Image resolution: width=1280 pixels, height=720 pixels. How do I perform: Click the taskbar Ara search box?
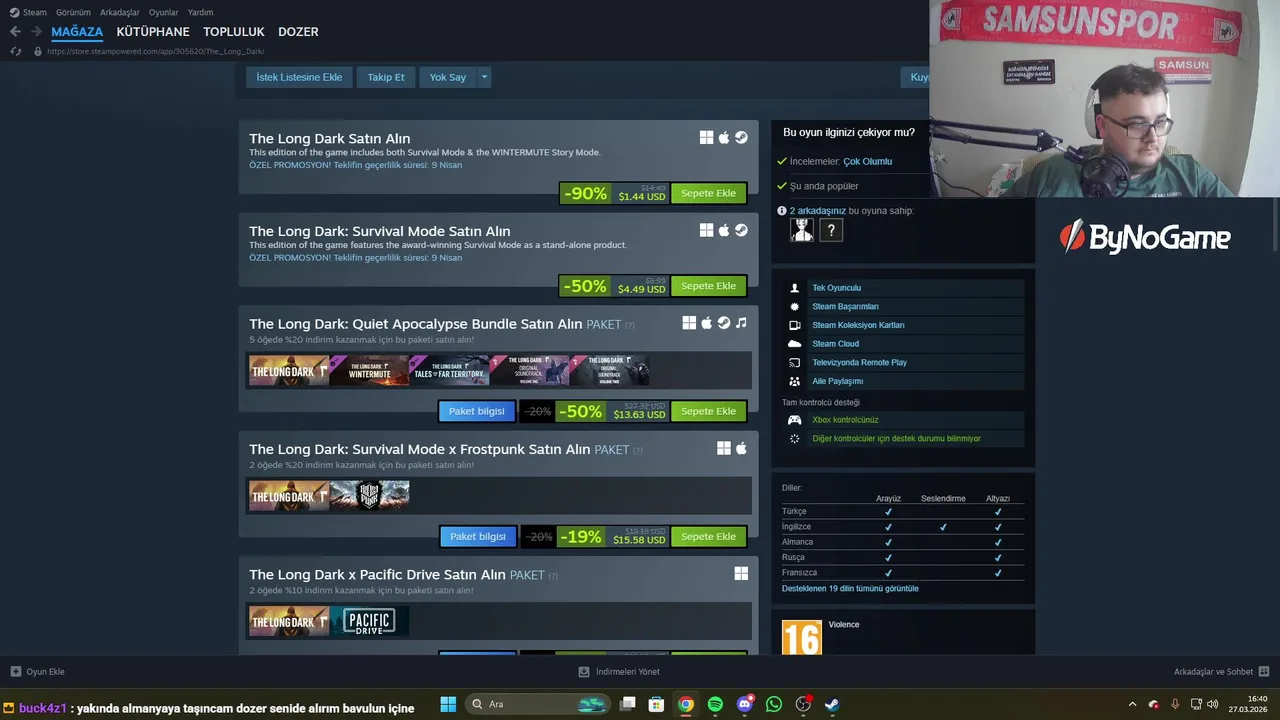538,704
